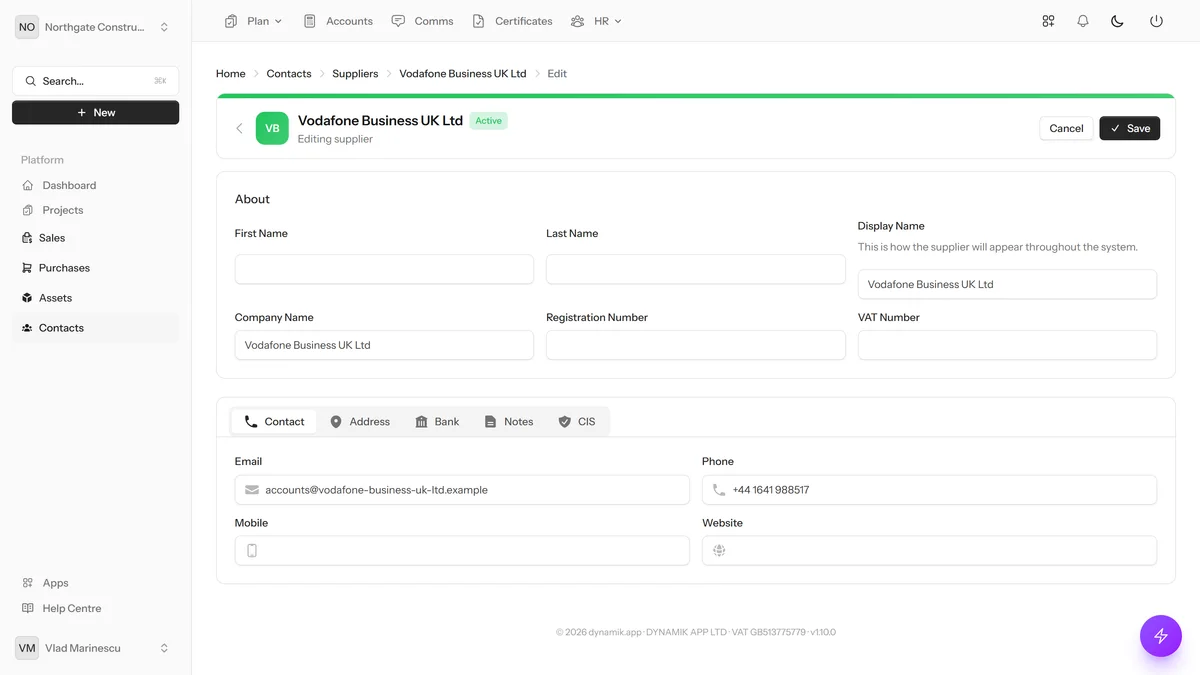Click the VM user avatar
1200x675 pixels.
(x=27, y=648)
